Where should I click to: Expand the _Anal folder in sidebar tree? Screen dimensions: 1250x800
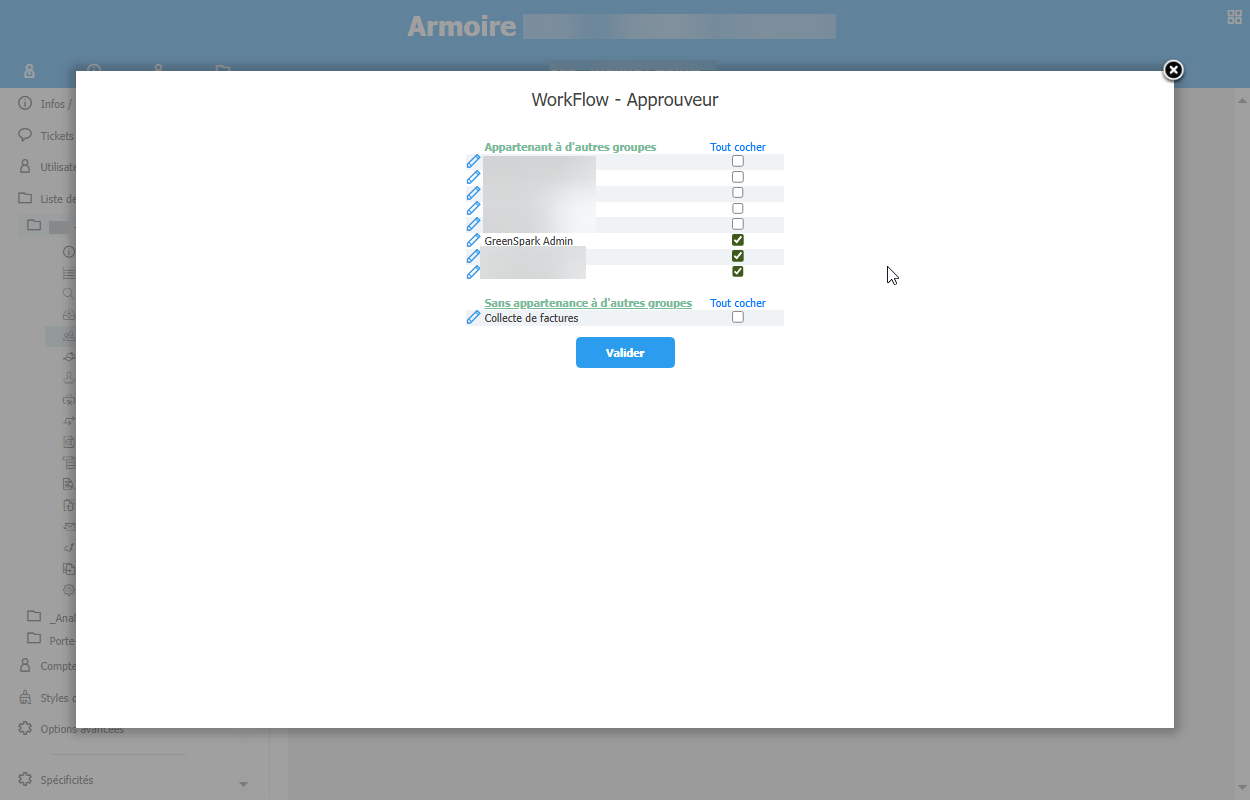tap(34, 617)
